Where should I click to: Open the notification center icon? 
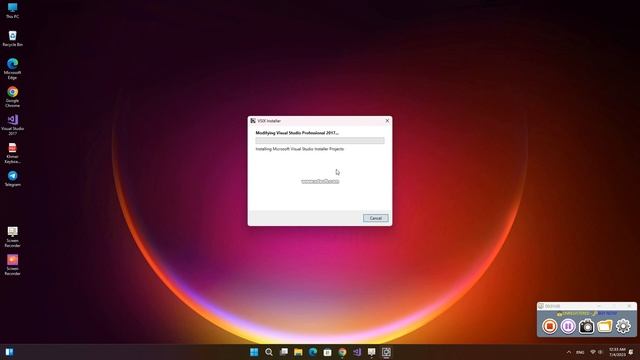tap(632, 352)
